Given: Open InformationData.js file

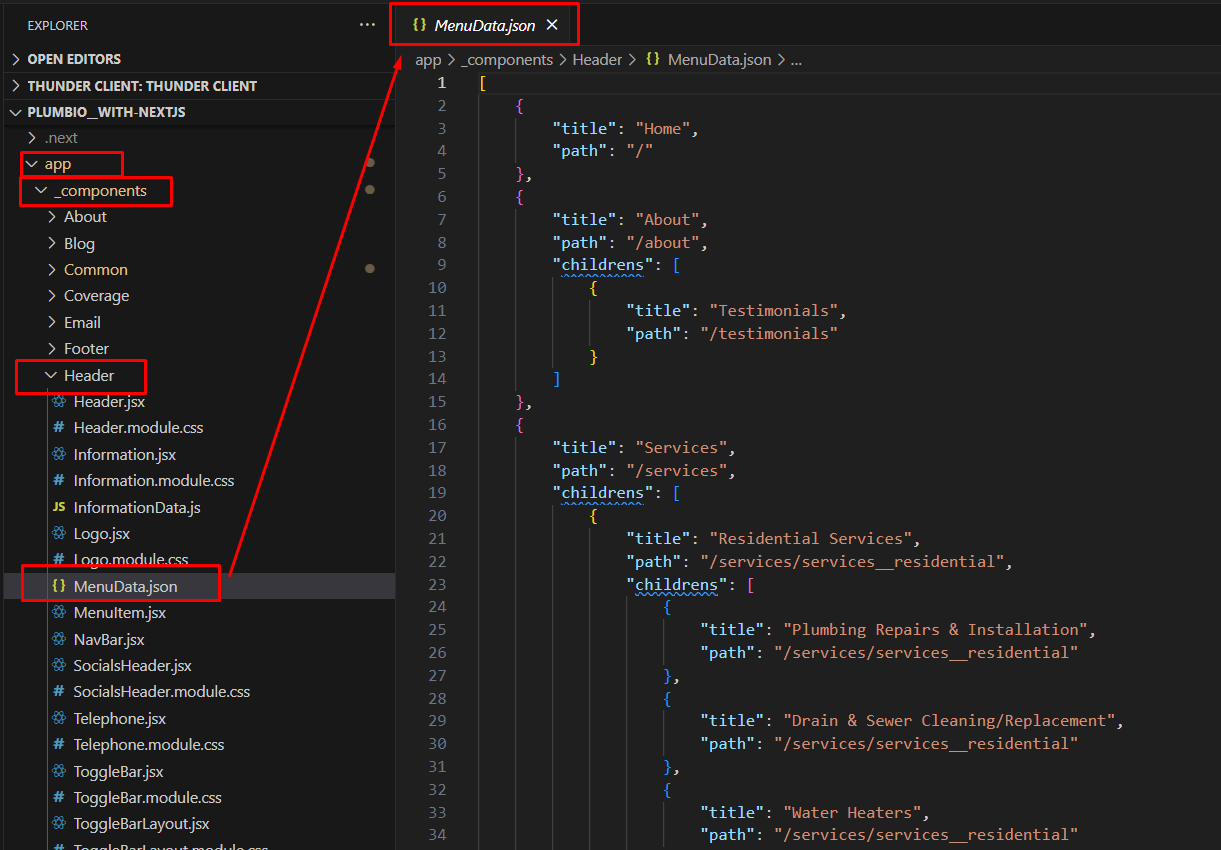Looking at the screenshot, I should point(136,507).
